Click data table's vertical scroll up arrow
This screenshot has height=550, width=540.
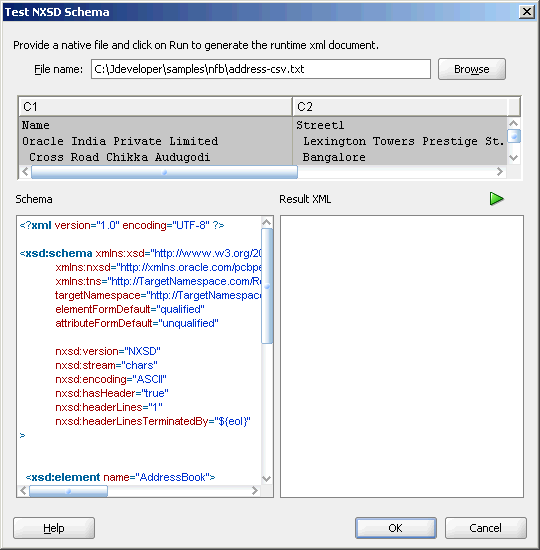point(514,123)
